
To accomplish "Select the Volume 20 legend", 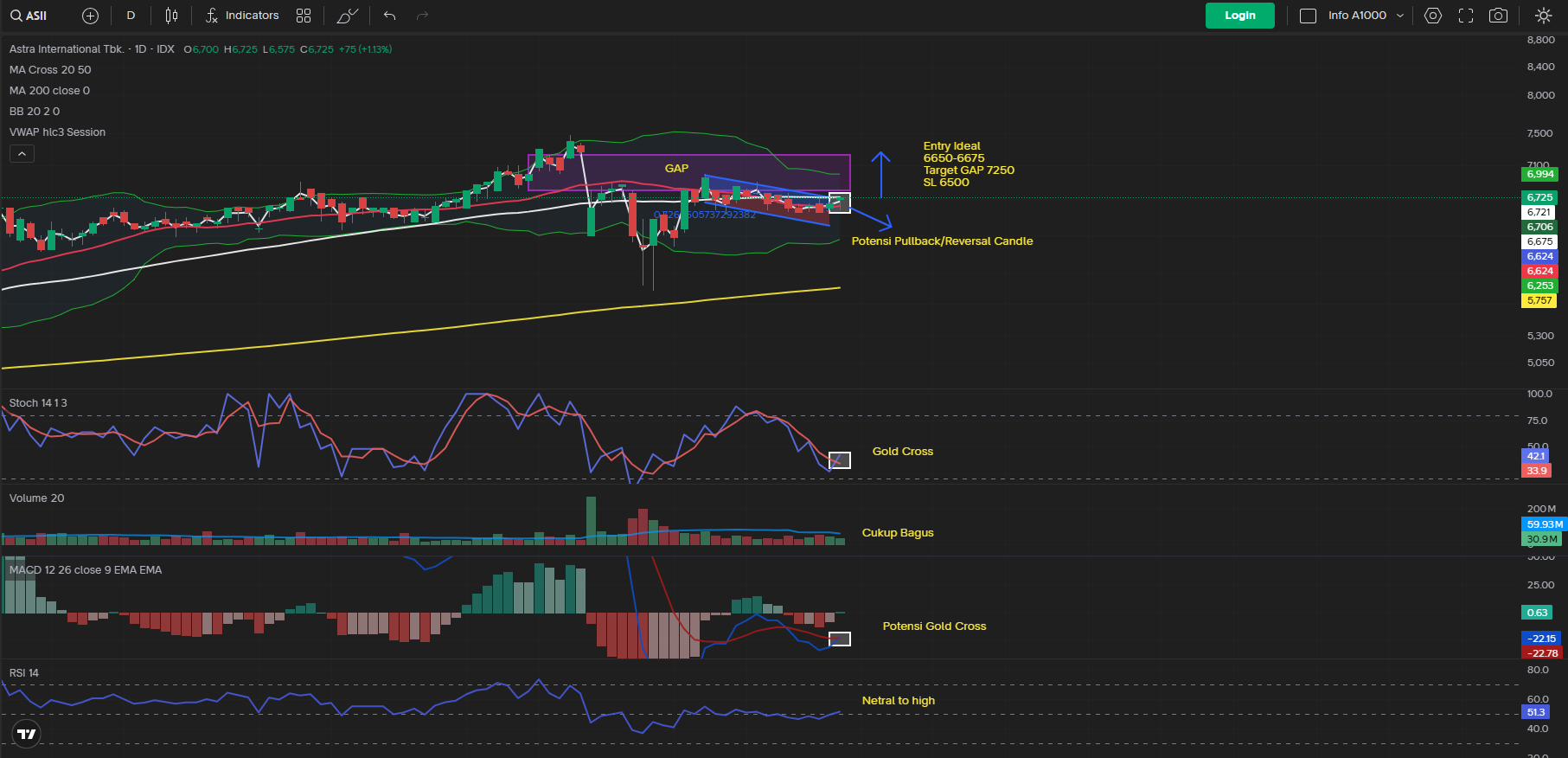I will click(x=36, y=498).
